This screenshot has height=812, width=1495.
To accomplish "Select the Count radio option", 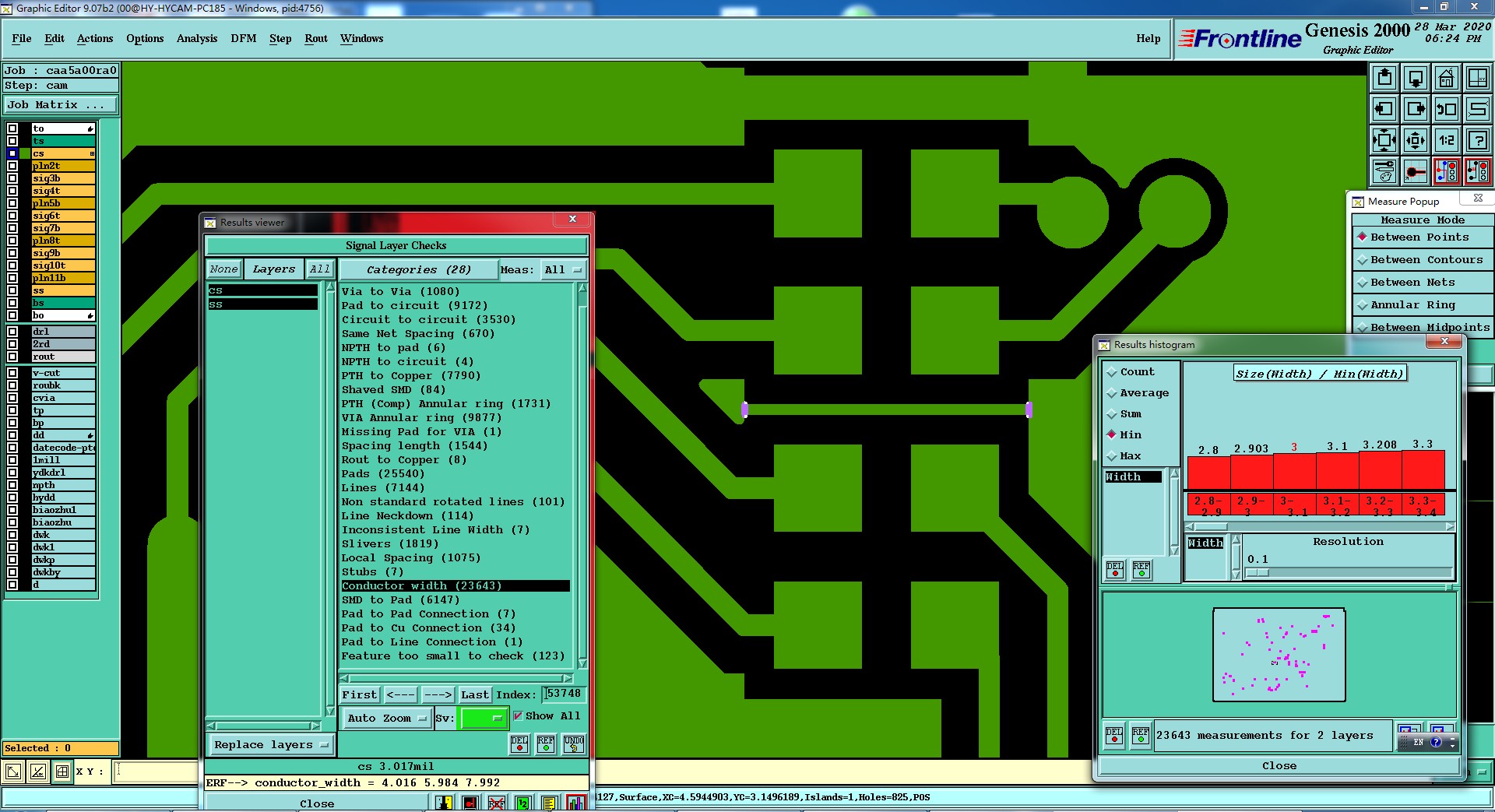I will (x=1130, y=372).
